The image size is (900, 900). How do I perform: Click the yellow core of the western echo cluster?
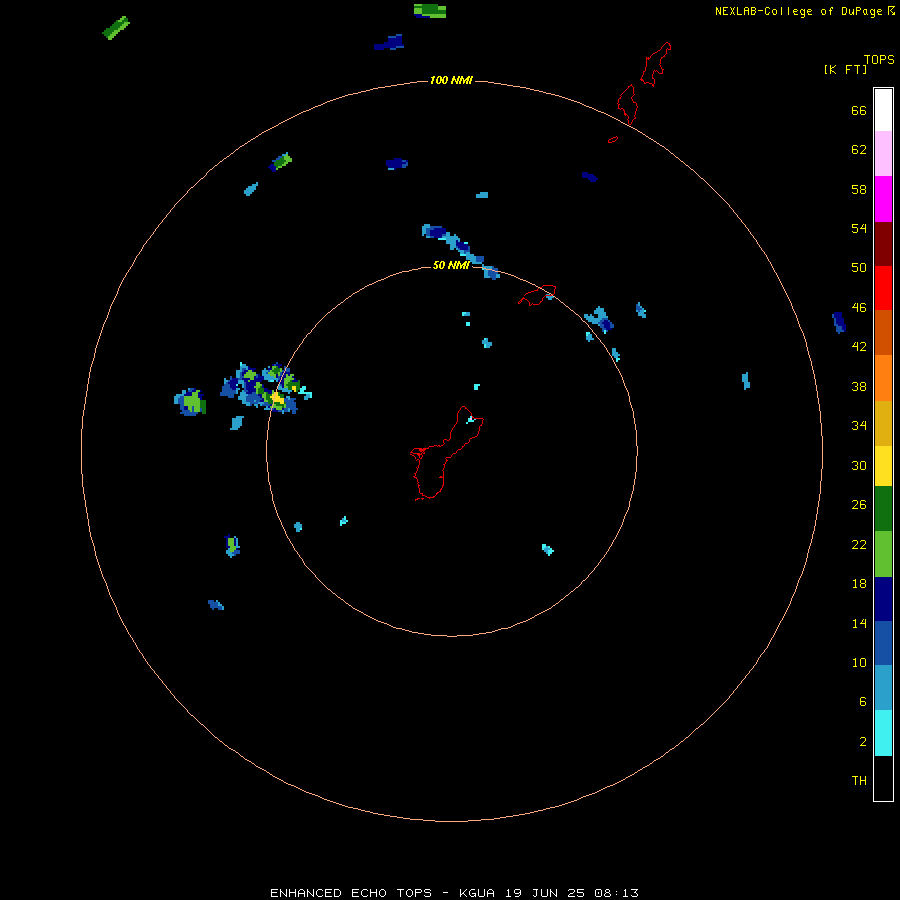coord(277,397)
